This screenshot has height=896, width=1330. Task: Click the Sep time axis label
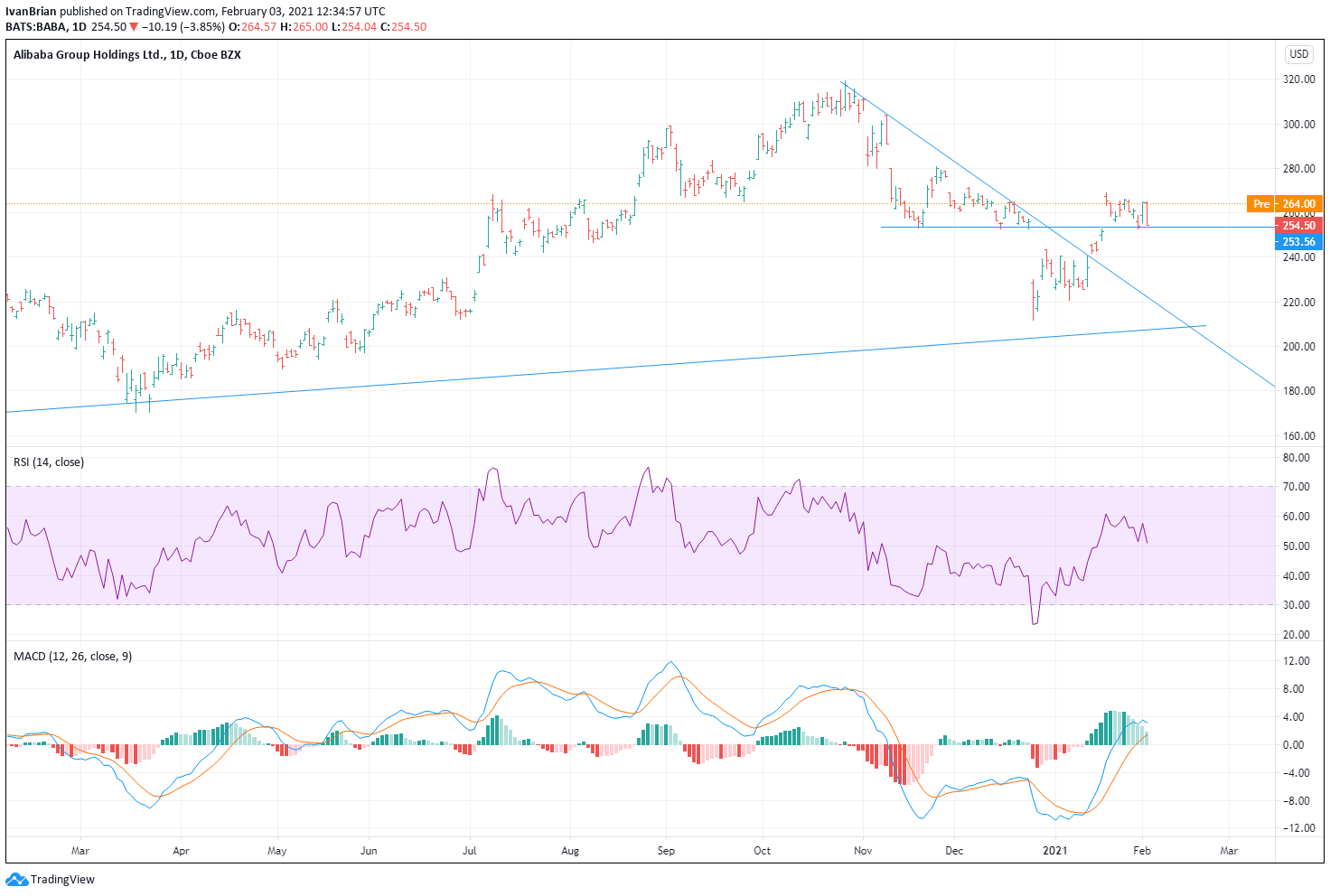pyautogui.click(x=666, y=851)
